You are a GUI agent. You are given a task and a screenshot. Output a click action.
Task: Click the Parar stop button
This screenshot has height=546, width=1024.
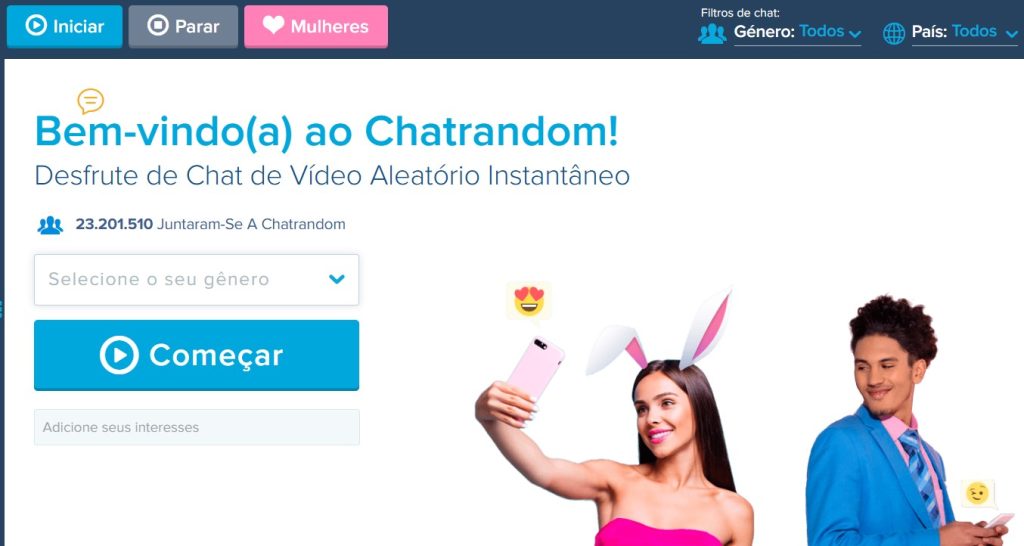184,26
